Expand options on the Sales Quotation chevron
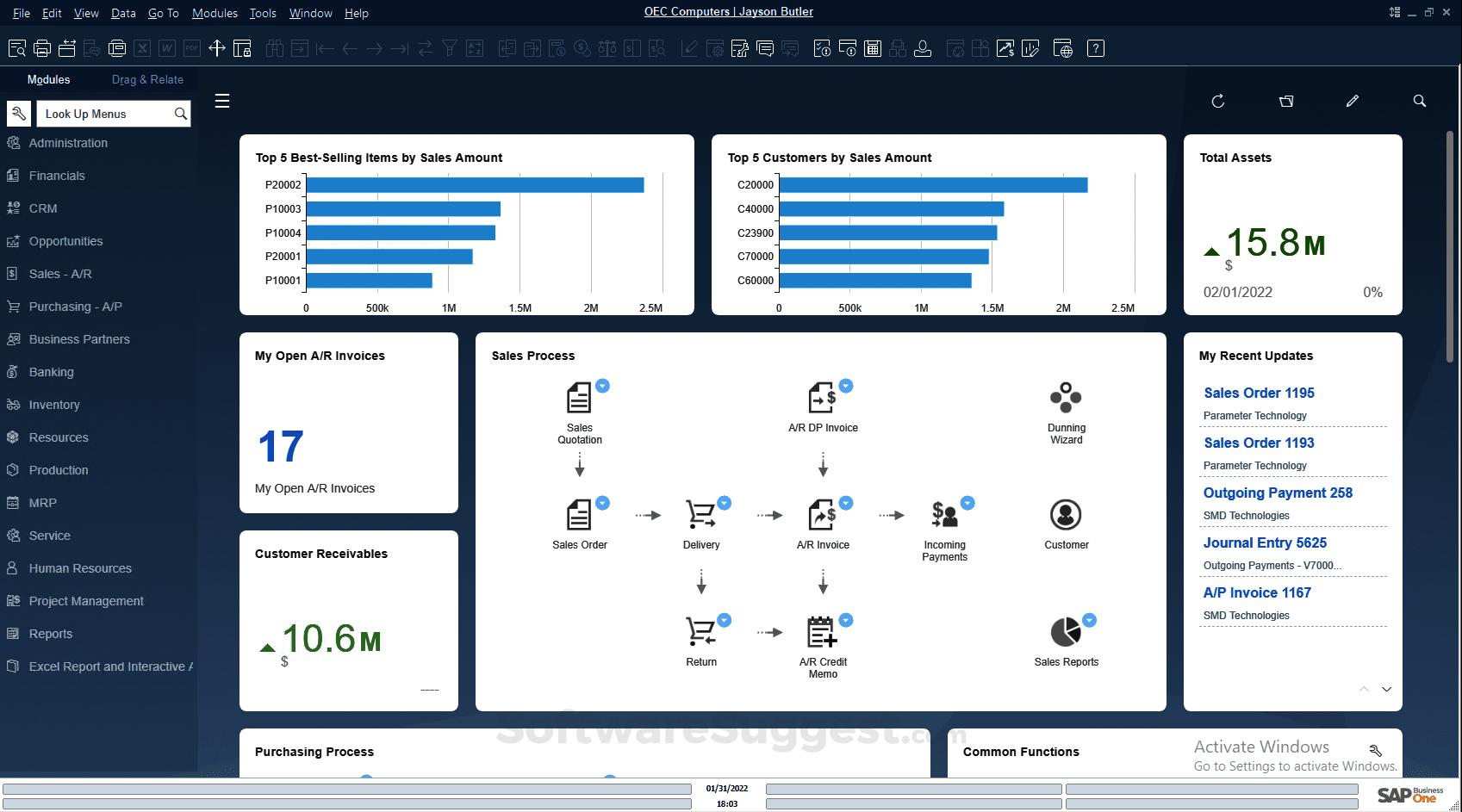Screen dimensions: 1462x812 (x=602, y=386)
